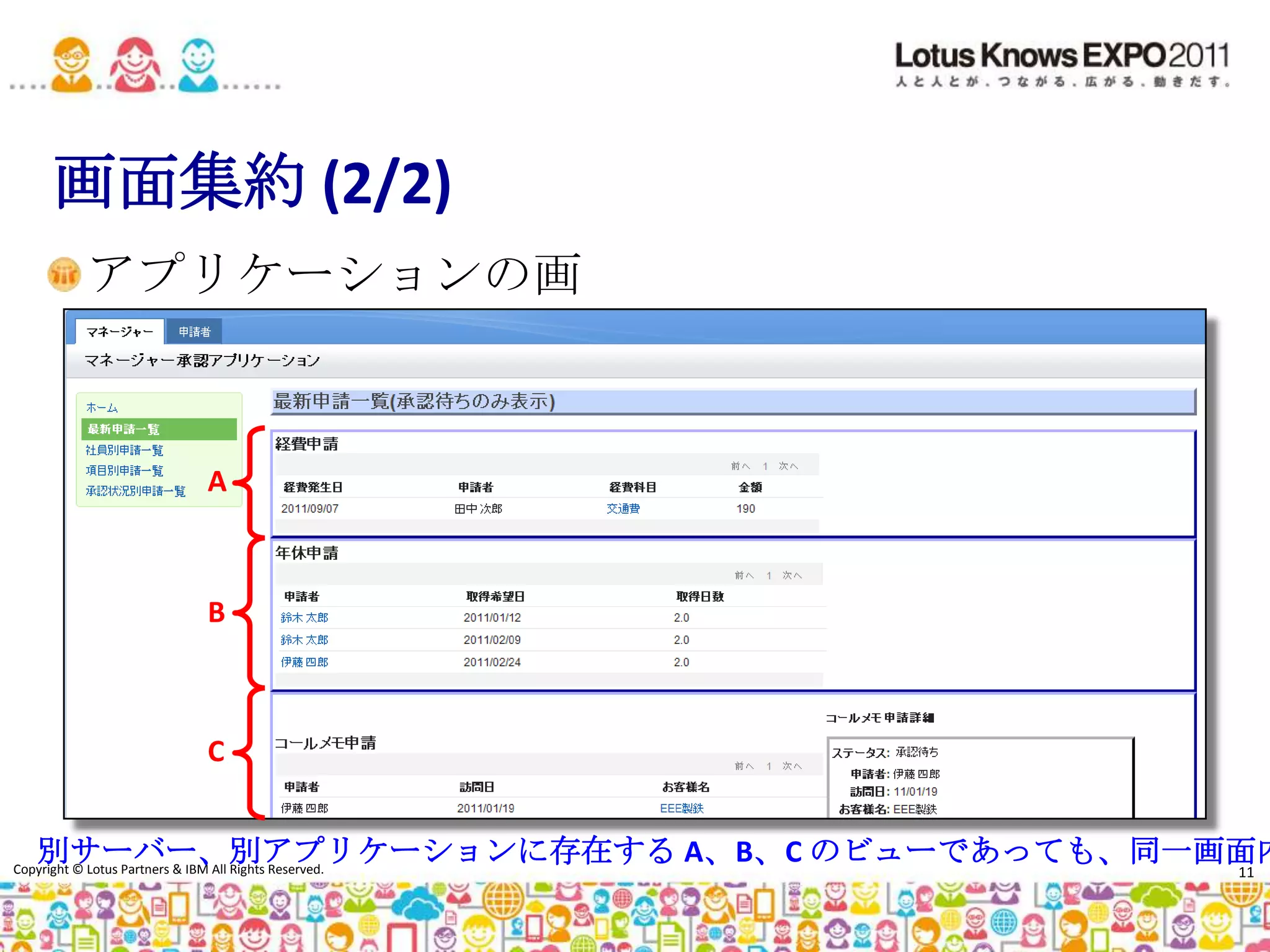Go to previous page in 年休申請 pager

coord(744,575)
